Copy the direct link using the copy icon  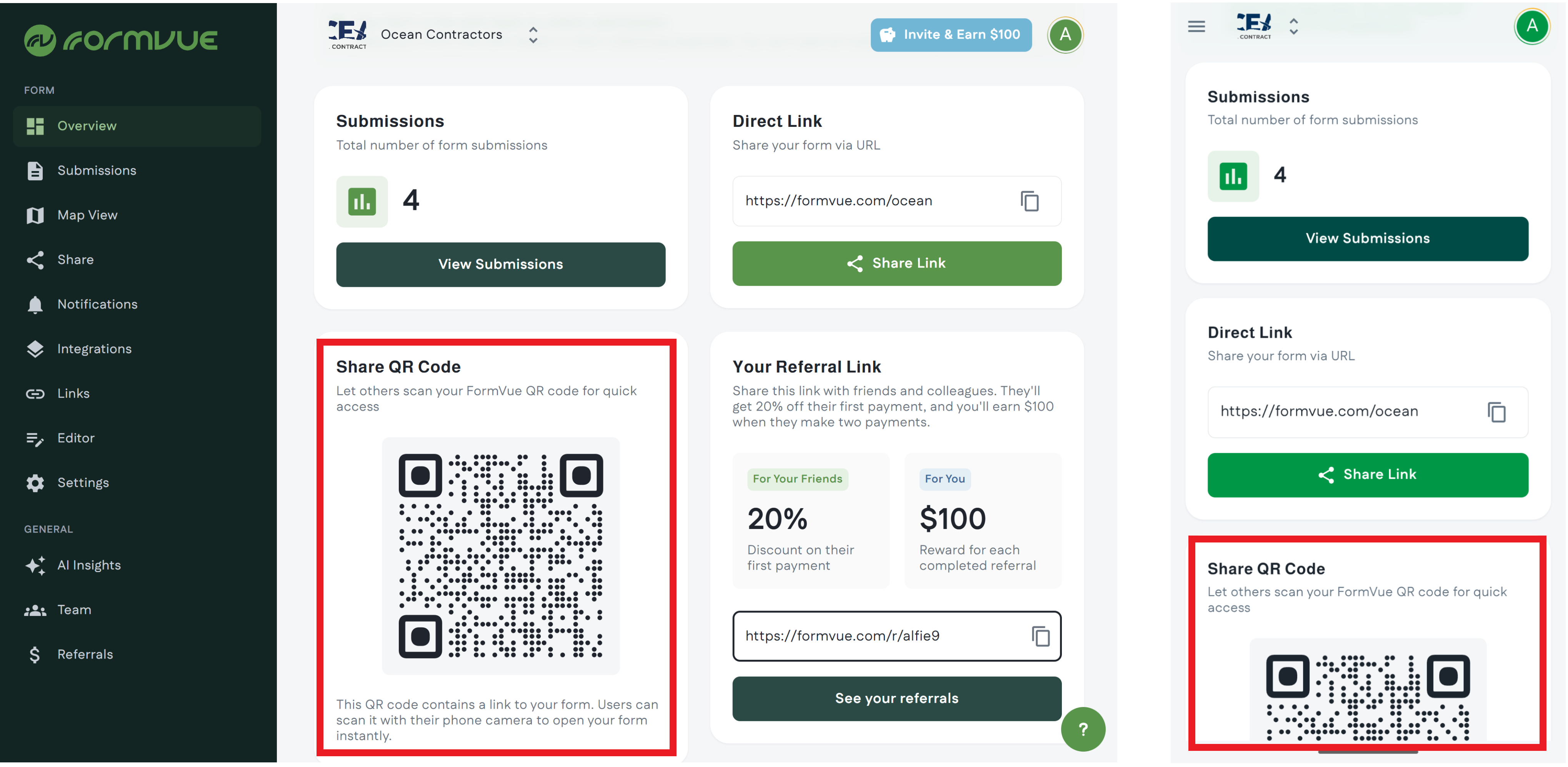coord(1030,201)
